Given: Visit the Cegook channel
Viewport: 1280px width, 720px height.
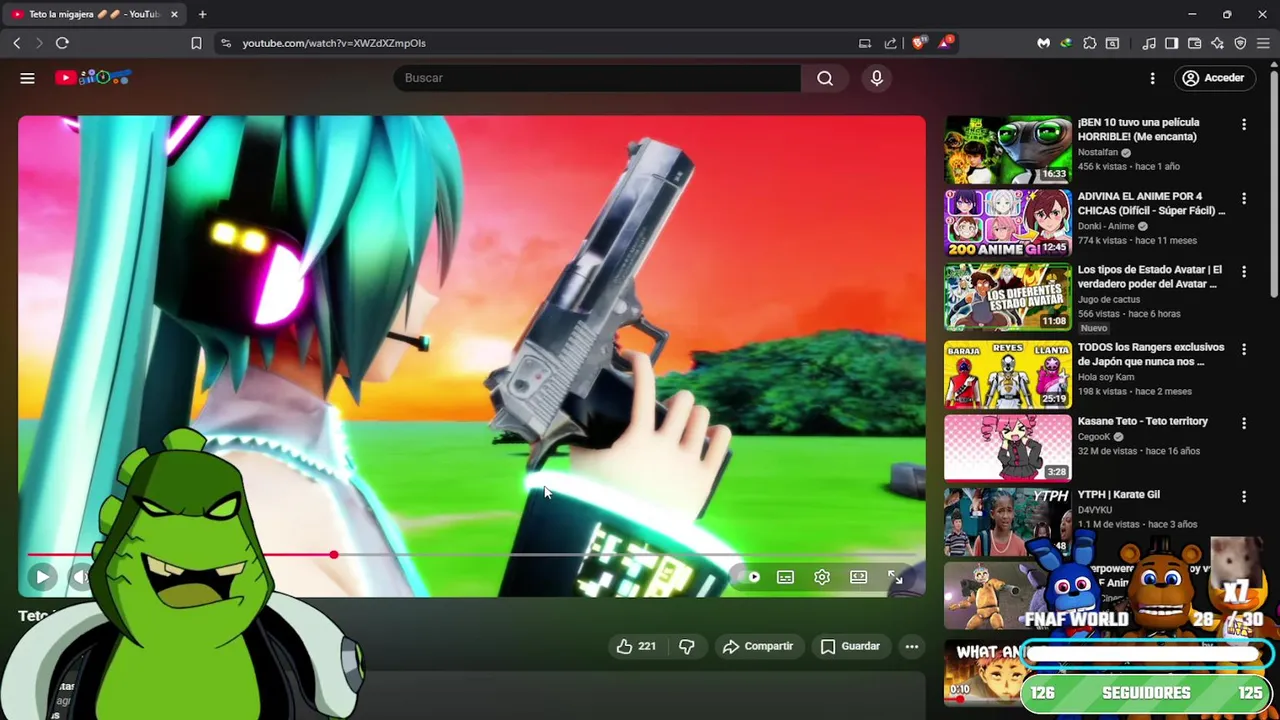Looking at the screenshot, I should click(x=1094, y=436).
